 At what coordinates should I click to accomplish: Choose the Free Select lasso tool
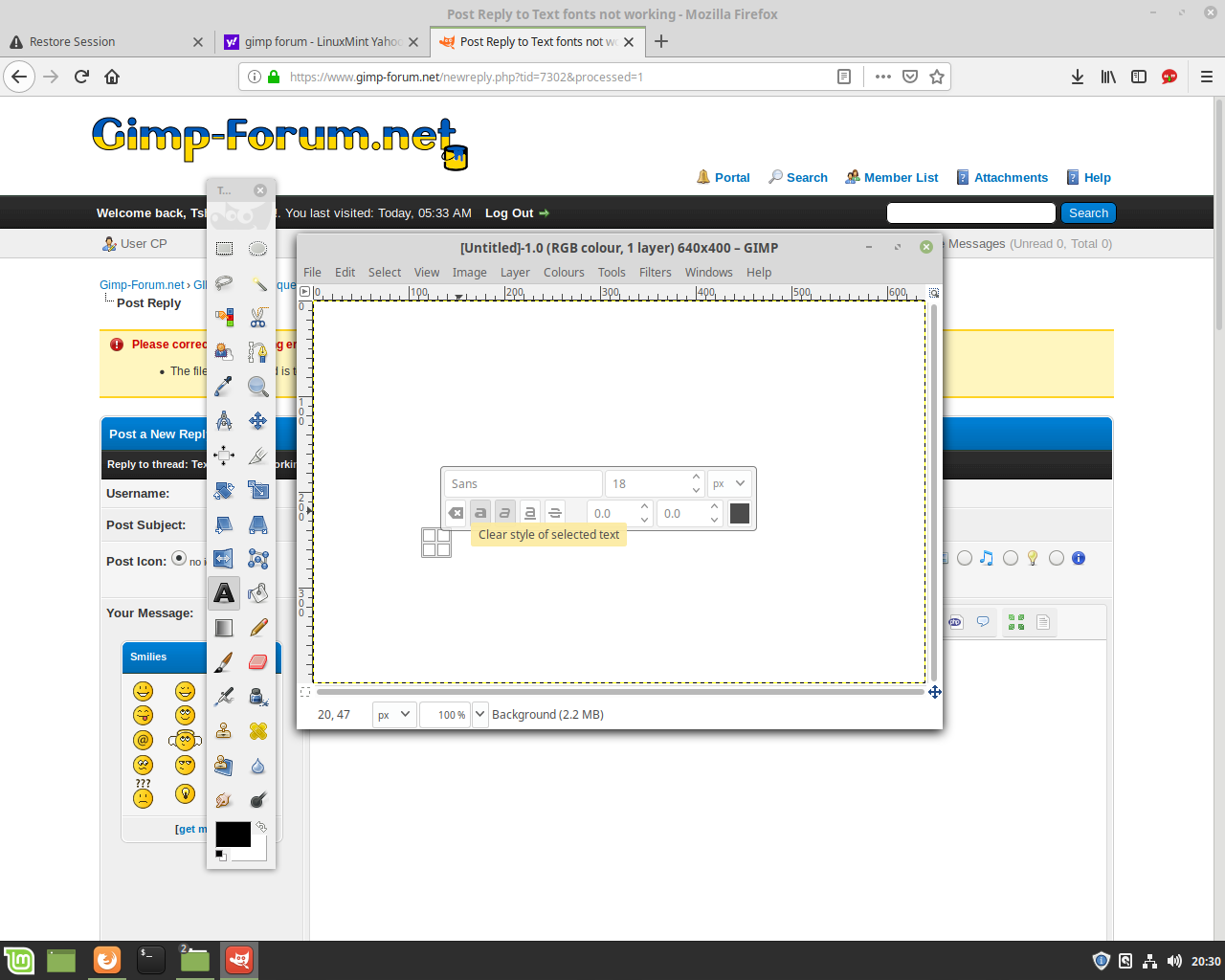224,283
